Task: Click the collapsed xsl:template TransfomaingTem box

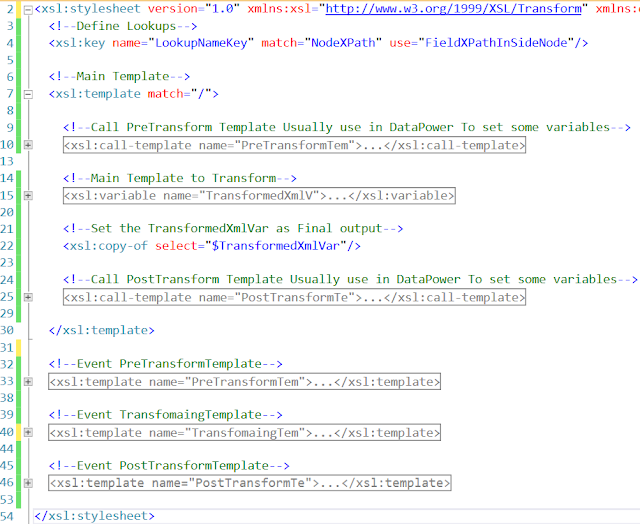Action: (x=244, y=432)
